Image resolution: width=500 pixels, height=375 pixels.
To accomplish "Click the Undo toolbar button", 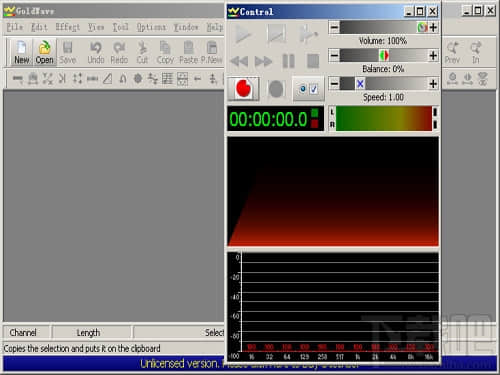I will pos(96,52).
